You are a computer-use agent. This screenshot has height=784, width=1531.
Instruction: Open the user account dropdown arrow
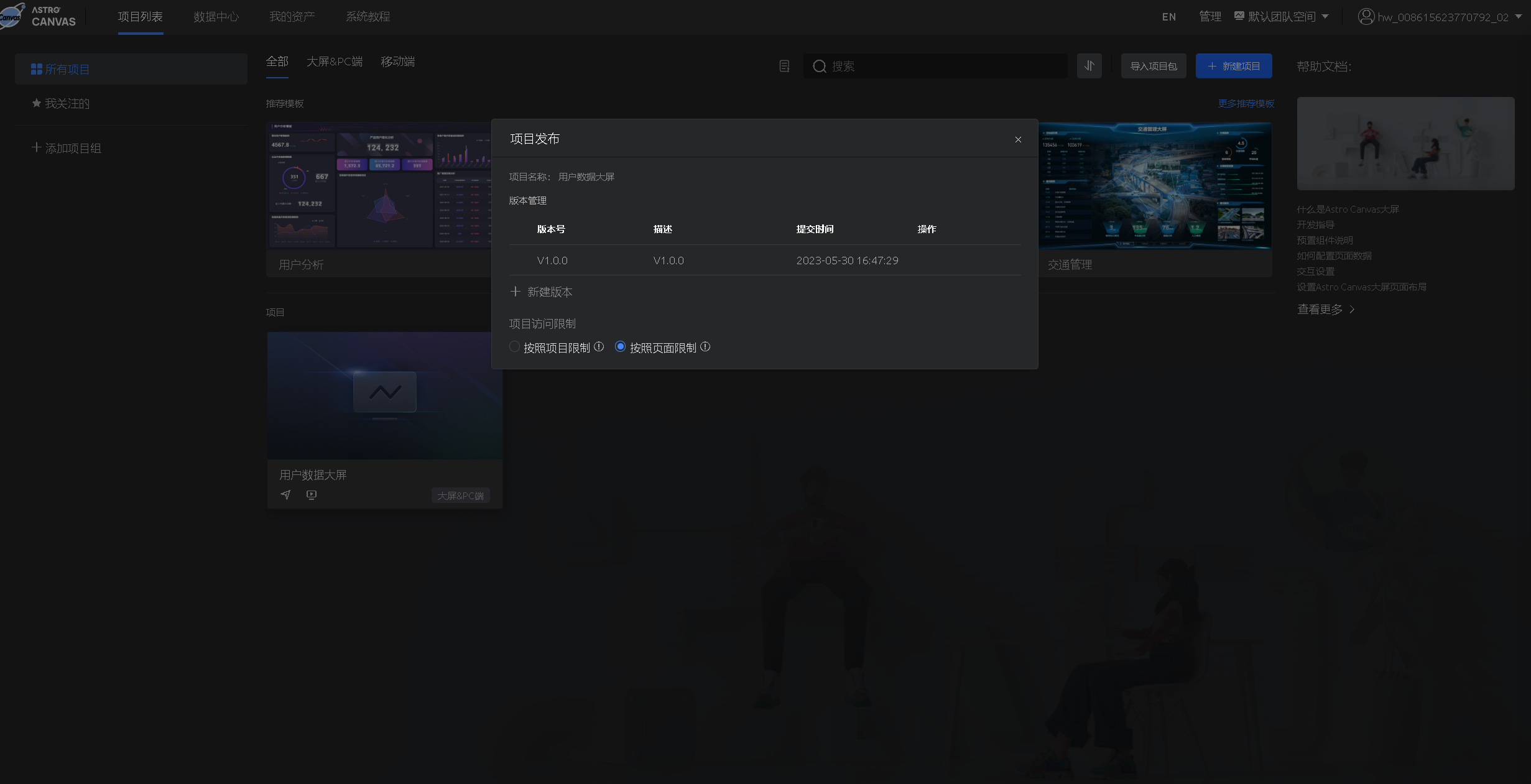point(1518,17)
